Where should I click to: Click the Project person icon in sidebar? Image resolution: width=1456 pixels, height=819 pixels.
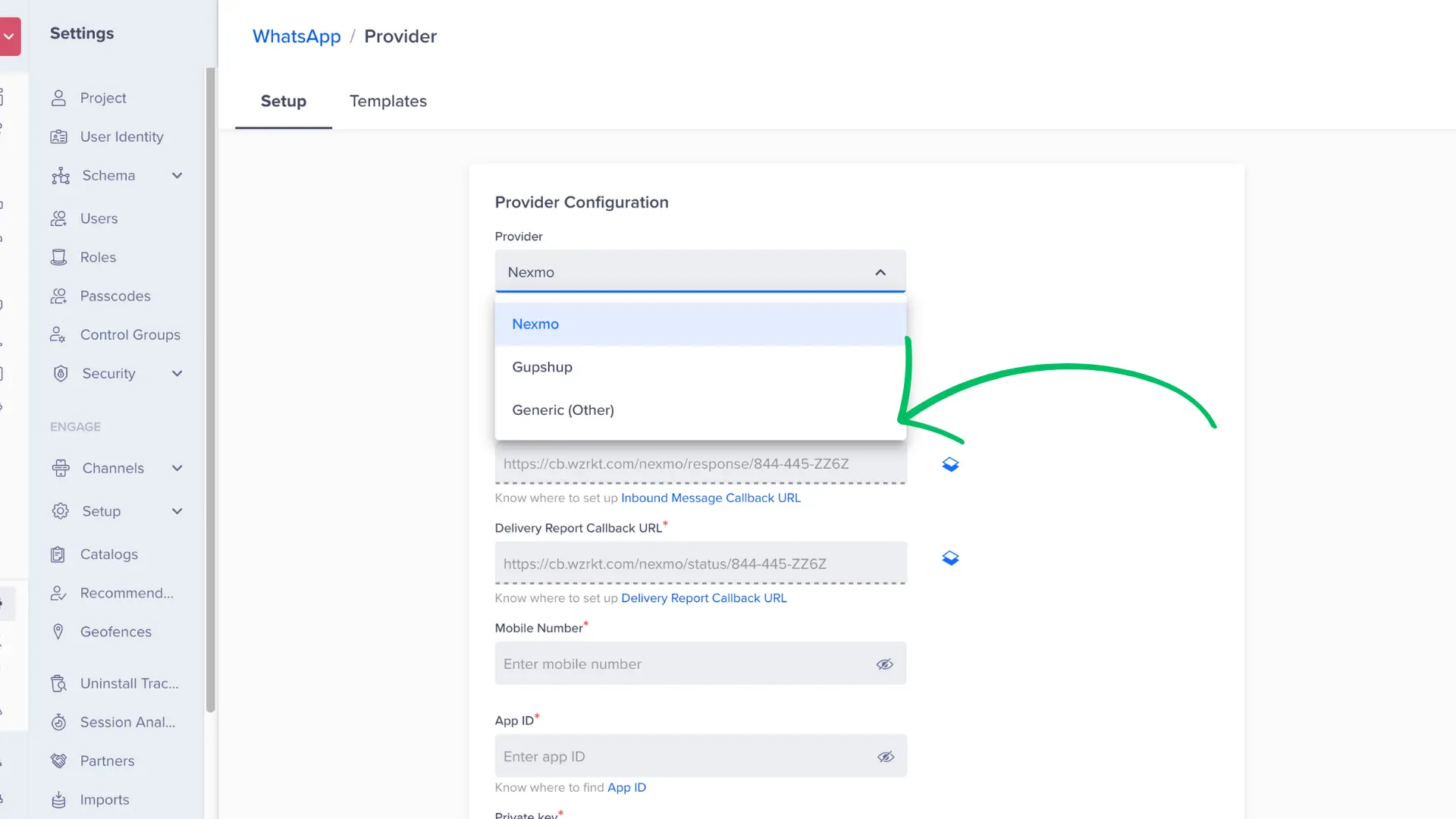pos(58,98)
